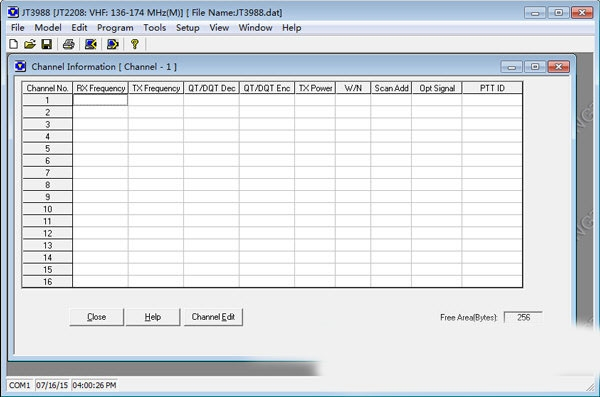Select the RX Frequency cell of channel 1

(100, 100)
